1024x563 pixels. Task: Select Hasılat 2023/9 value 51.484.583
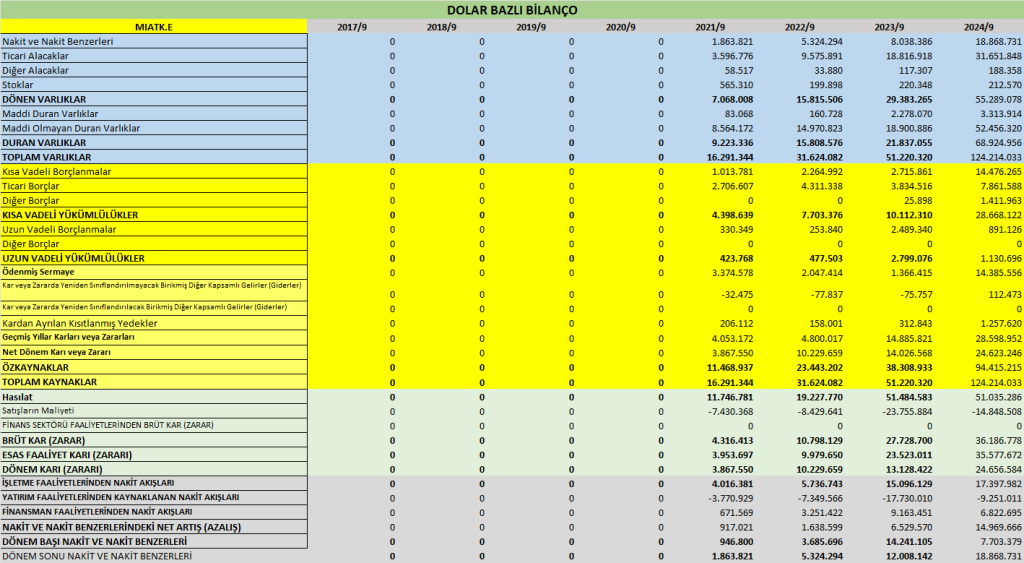pyautogui.click(x=909, y=397)
